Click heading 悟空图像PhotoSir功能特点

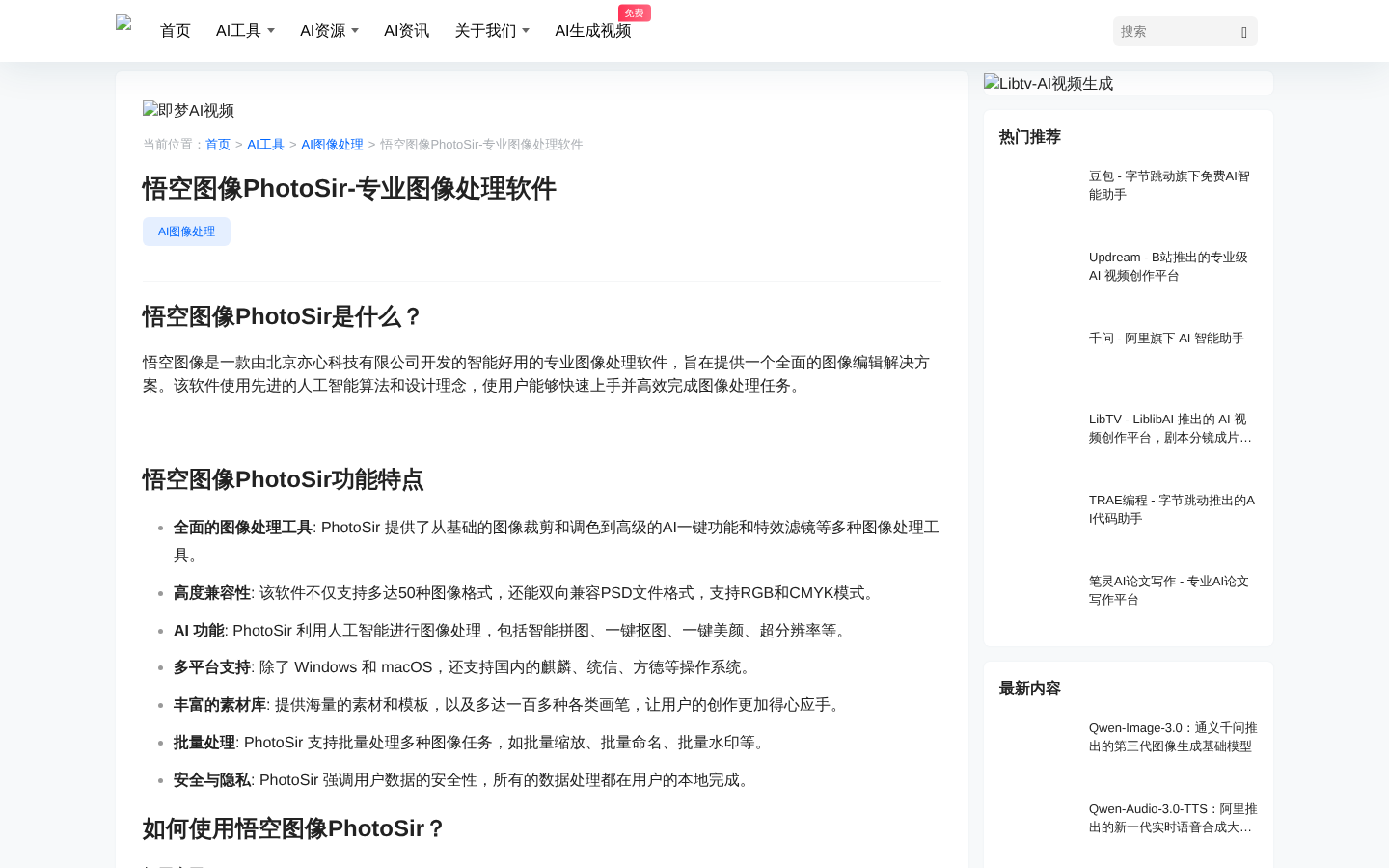(283, 479)
